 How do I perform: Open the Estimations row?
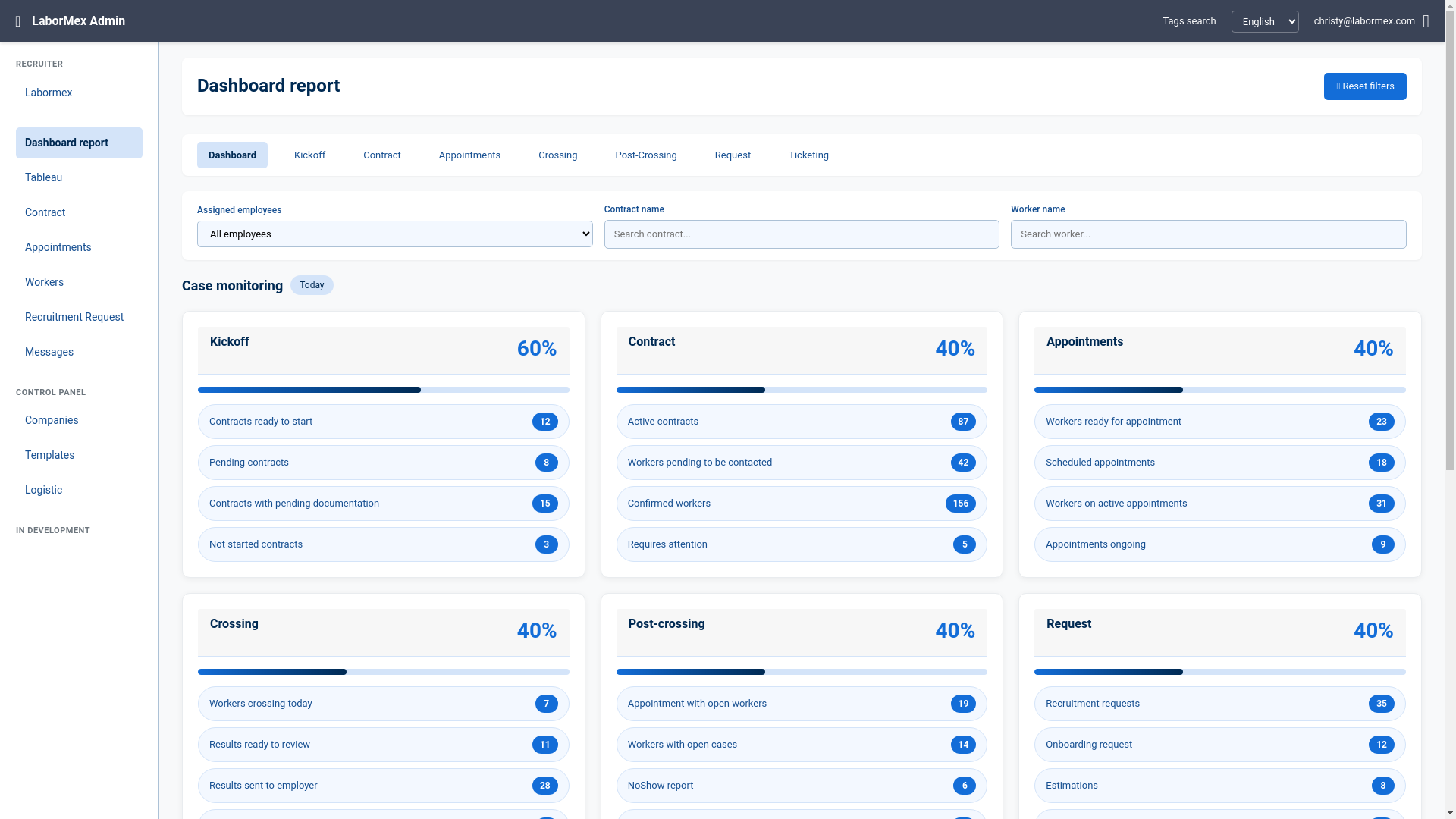point(1219,786)
